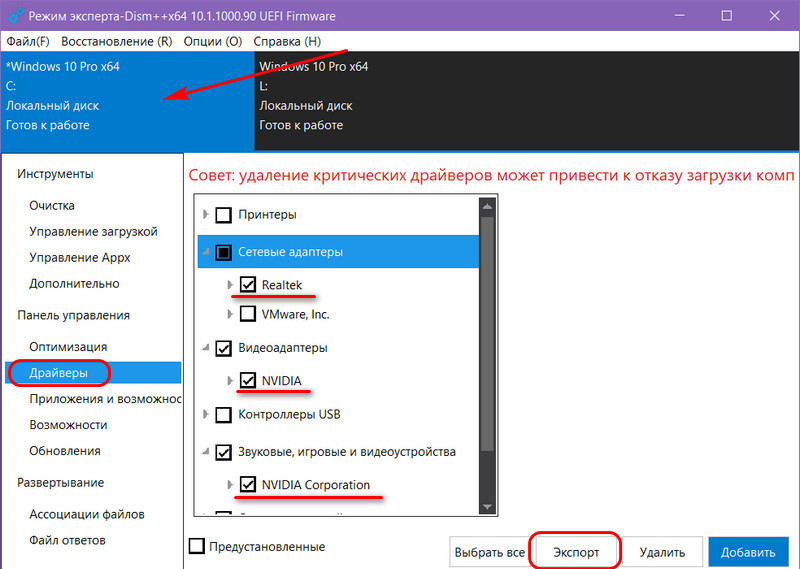Collapse the Сетевые адаптеры category
800x569 pixels.
[206, 252]
